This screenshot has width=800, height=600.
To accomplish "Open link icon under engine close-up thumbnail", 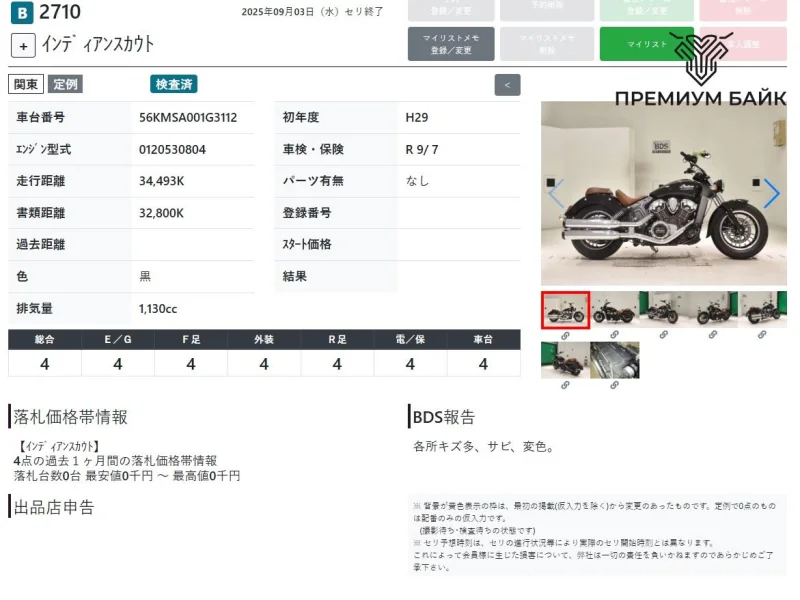I will 614,385.
